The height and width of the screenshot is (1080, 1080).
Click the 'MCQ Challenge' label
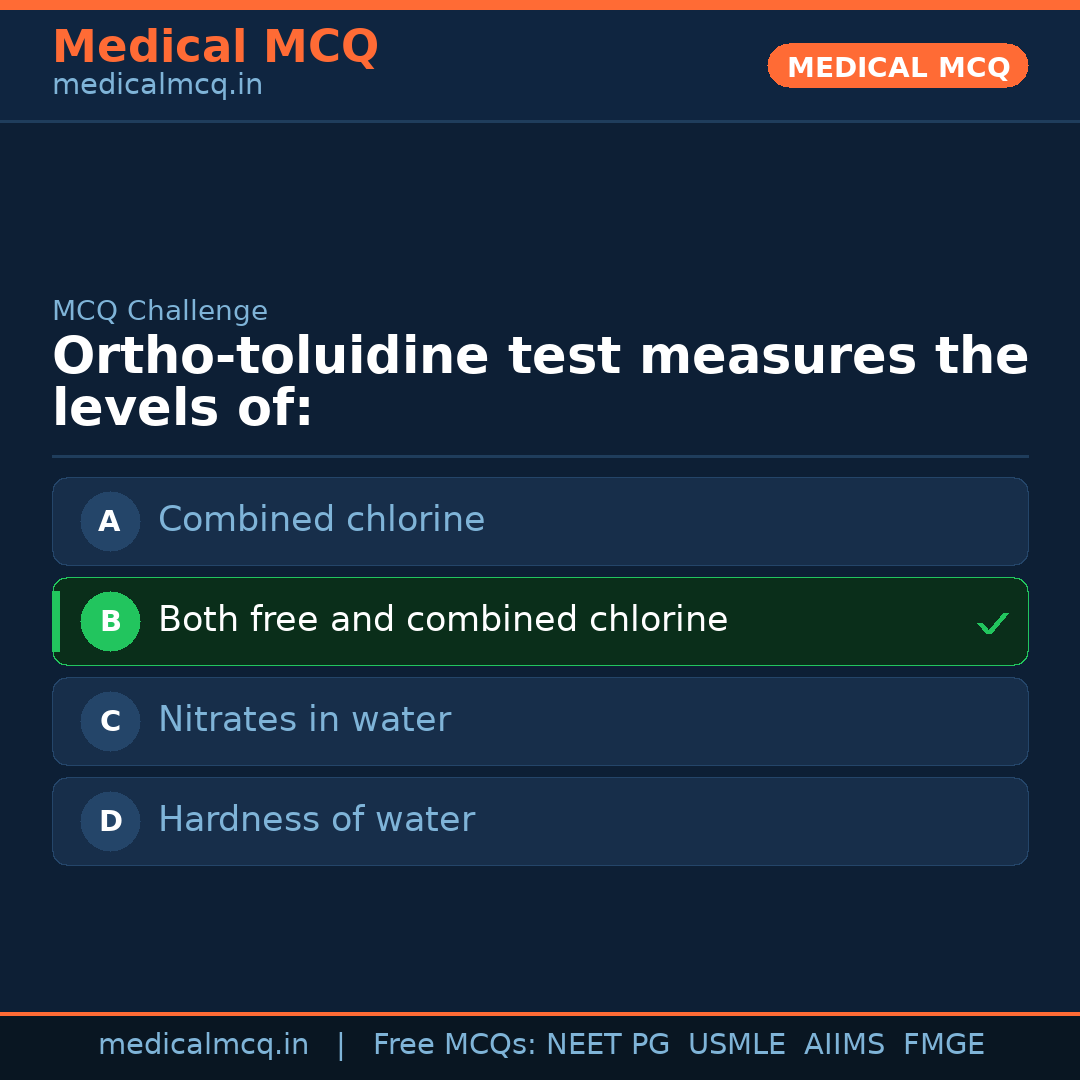tap(160, 311)
